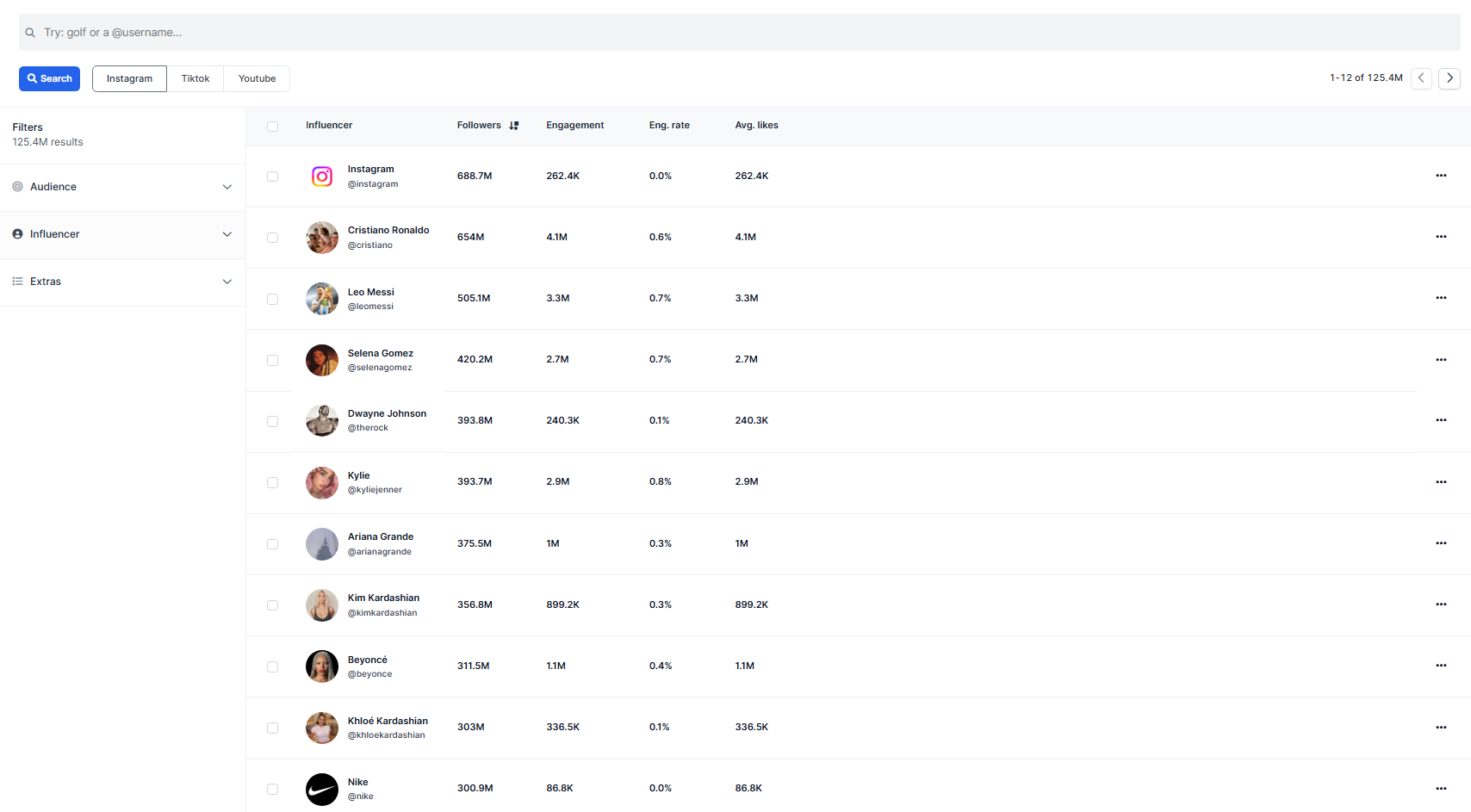1471x812 pixels.
Task: Select the Beyoncé row checkbox
Action: coord(272,667)
